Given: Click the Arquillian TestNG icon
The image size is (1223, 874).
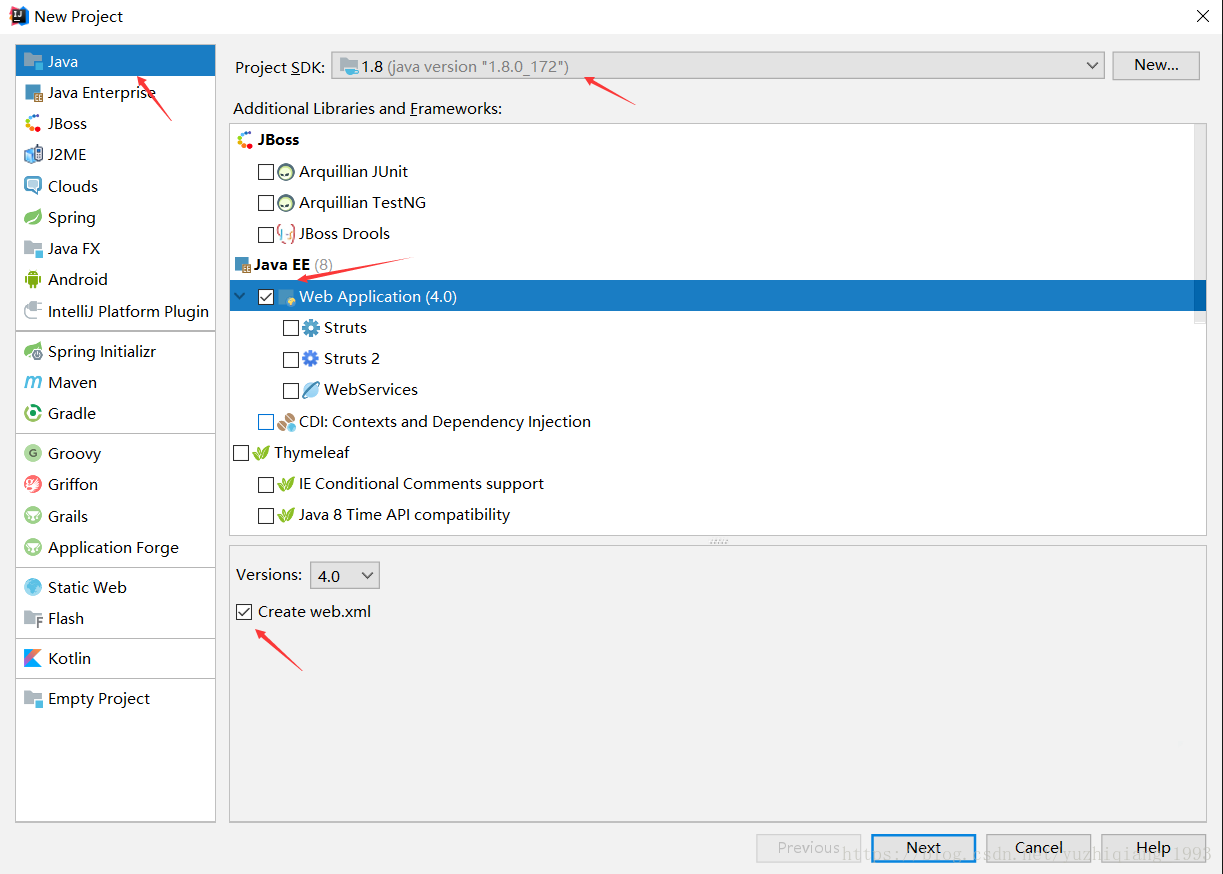Looking at the screenshot, I should click(286, 203).
